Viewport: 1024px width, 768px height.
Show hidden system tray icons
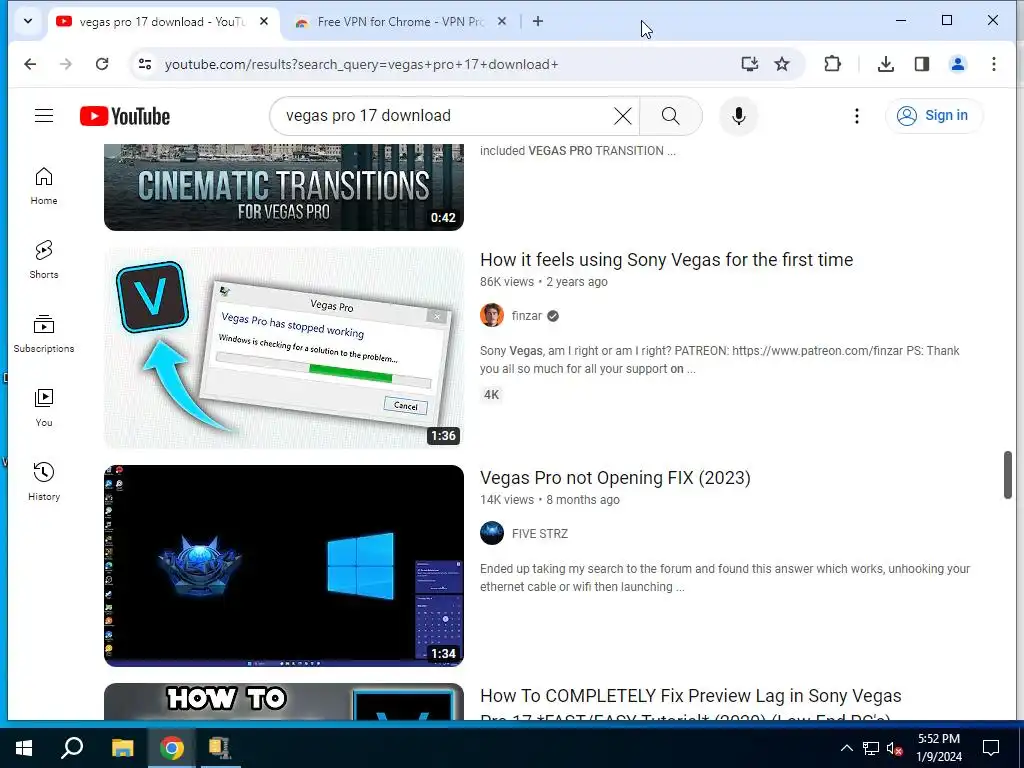(846, 748)
